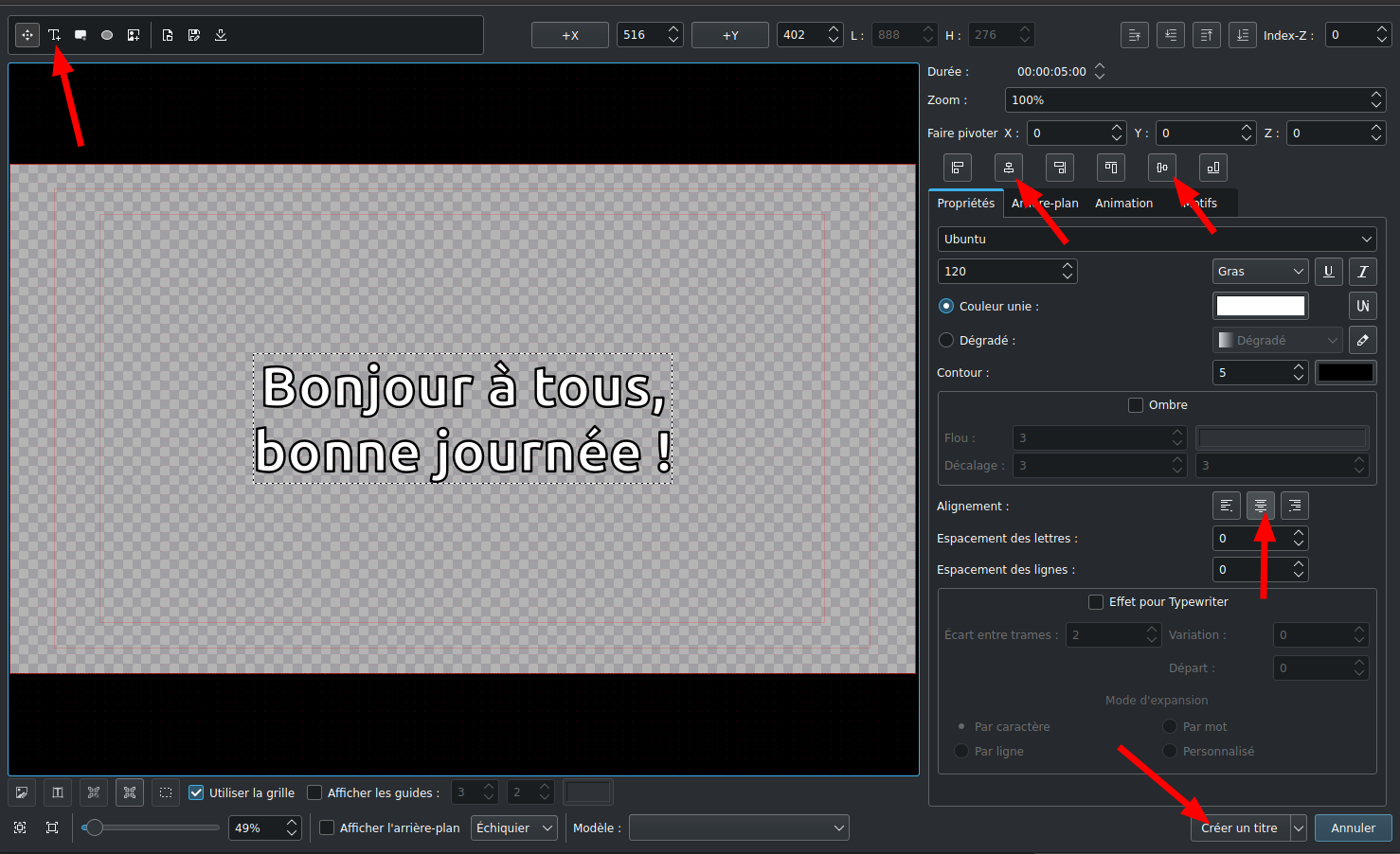Select the Couleur unie radio button
1400x854 pixels.
click(x=946, y=306)
